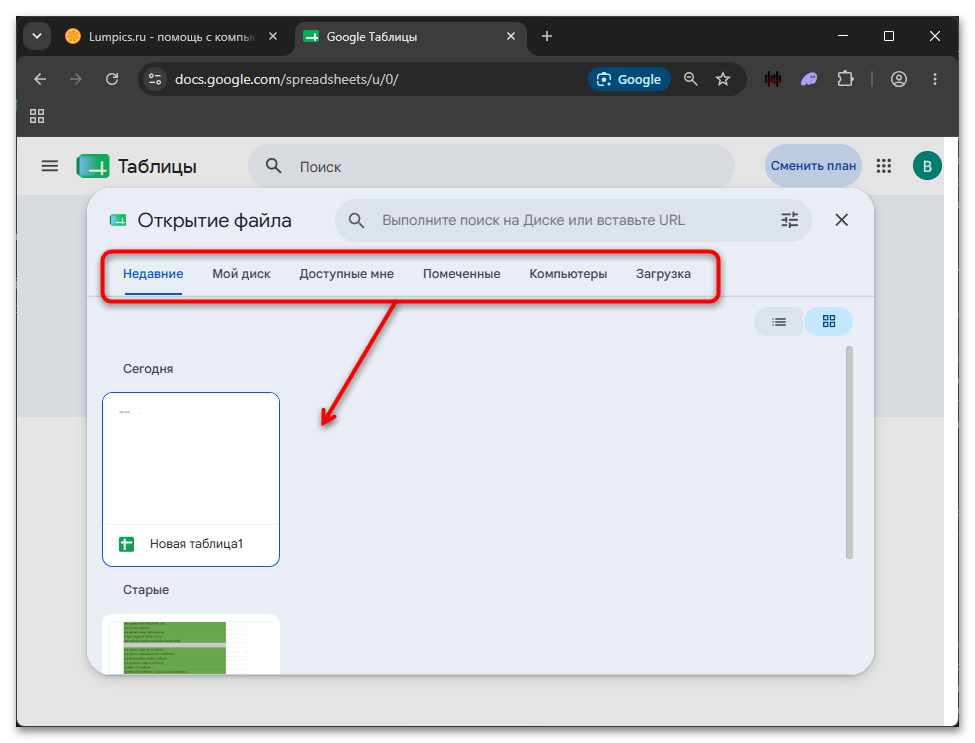This screenshot has width=975, height=743.
Task: Open the Помеченные tab
Action: pyautogui.click(x=461, y=274)
